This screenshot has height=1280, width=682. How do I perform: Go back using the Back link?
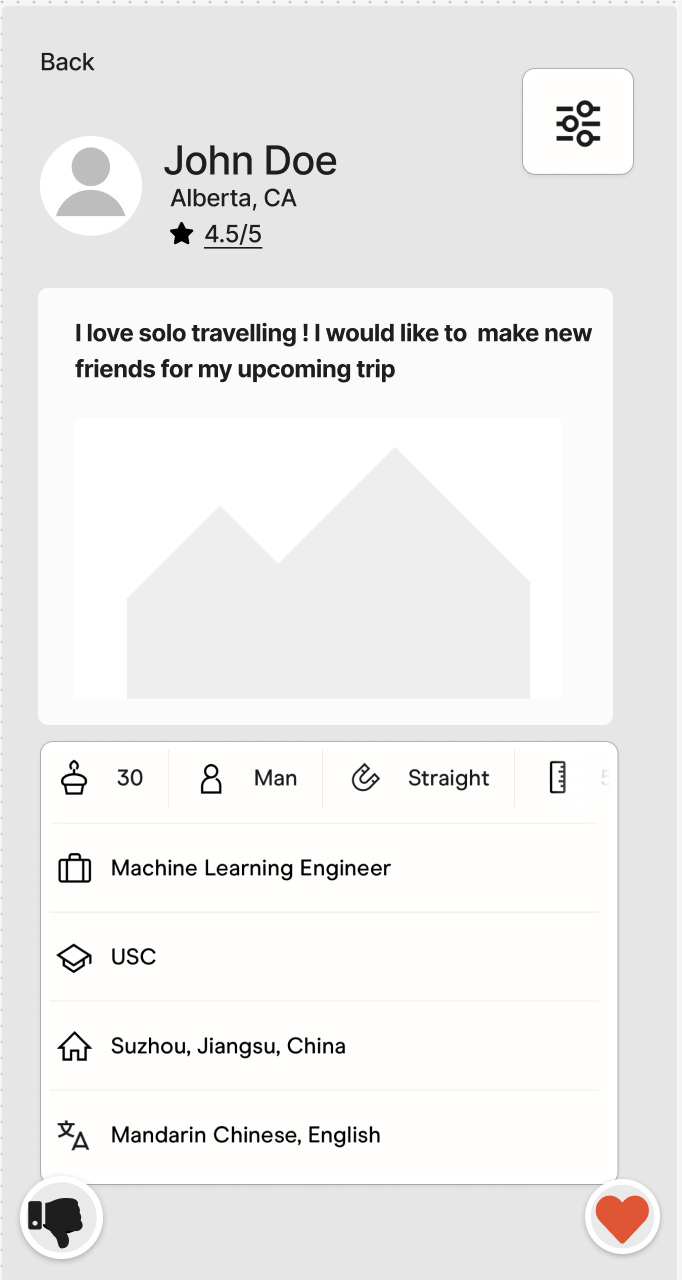(x=67, y=62)
